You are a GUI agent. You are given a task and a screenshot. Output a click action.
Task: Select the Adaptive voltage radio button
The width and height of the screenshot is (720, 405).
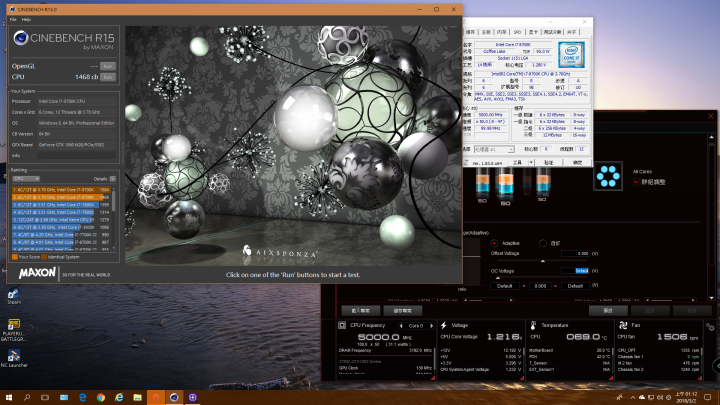tap(494, 243)
